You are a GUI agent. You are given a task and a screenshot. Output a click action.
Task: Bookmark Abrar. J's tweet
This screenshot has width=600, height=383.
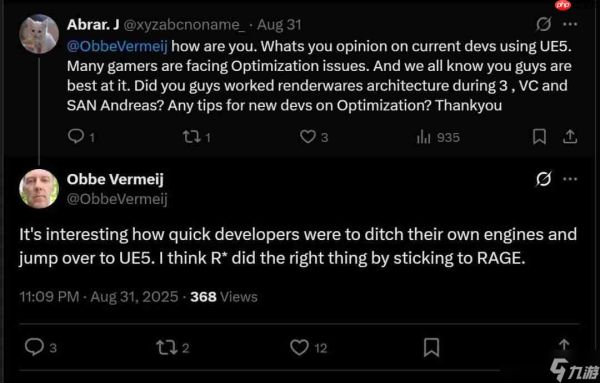coord(539,137)
